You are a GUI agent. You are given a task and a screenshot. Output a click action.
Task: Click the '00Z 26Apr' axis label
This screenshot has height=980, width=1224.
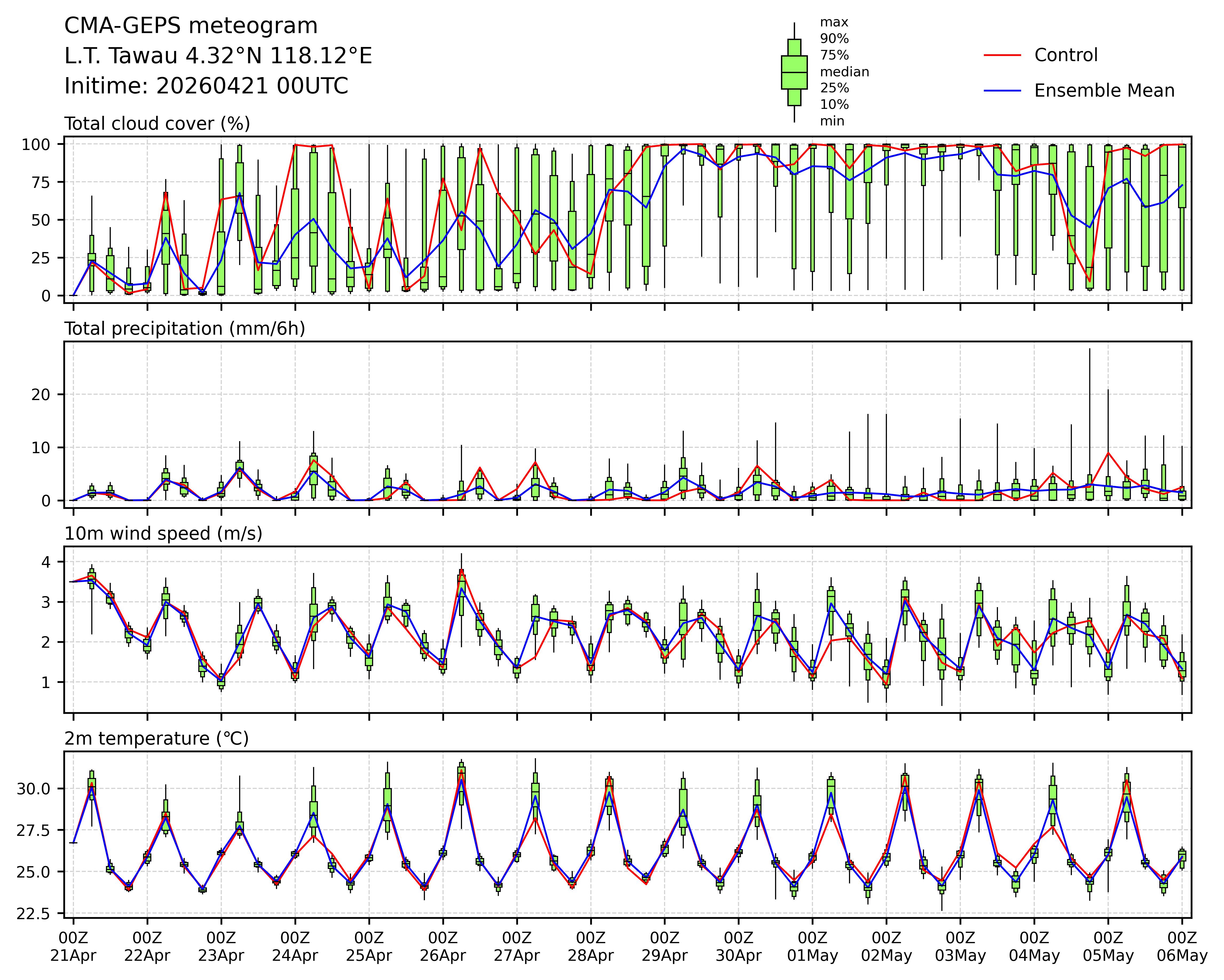[443, 946]
